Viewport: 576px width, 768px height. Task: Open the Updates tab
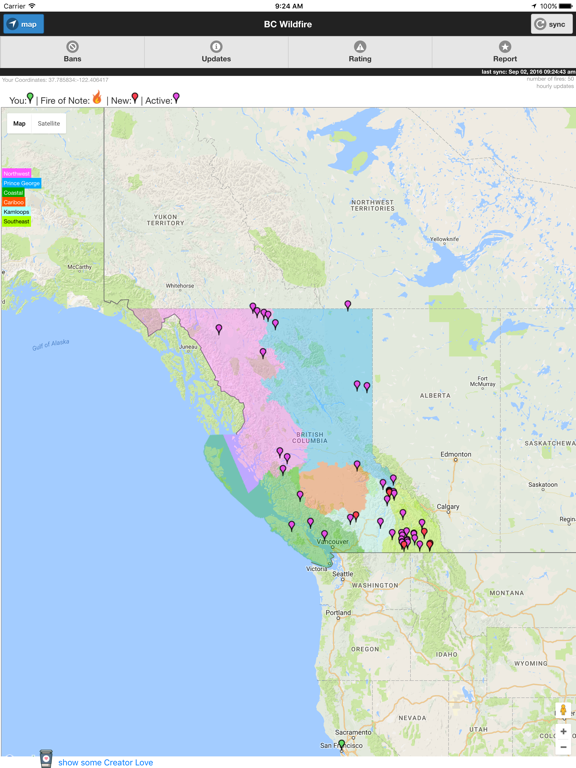(216, 52)
